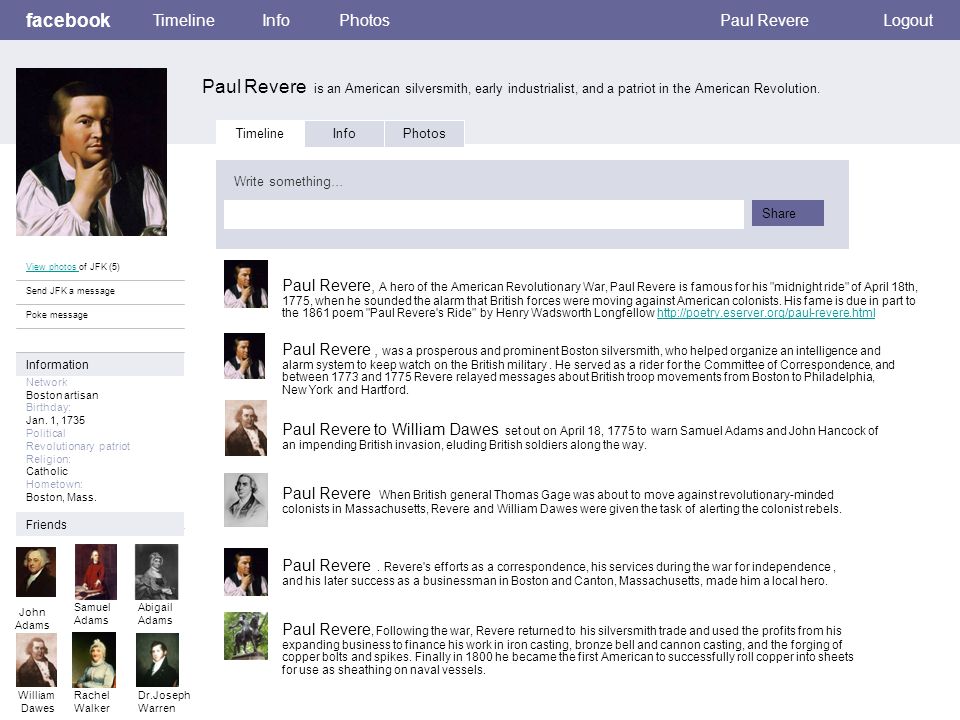The image size is (960, 720).
Task: Click the Write something input field
Action: coord(484,214)
